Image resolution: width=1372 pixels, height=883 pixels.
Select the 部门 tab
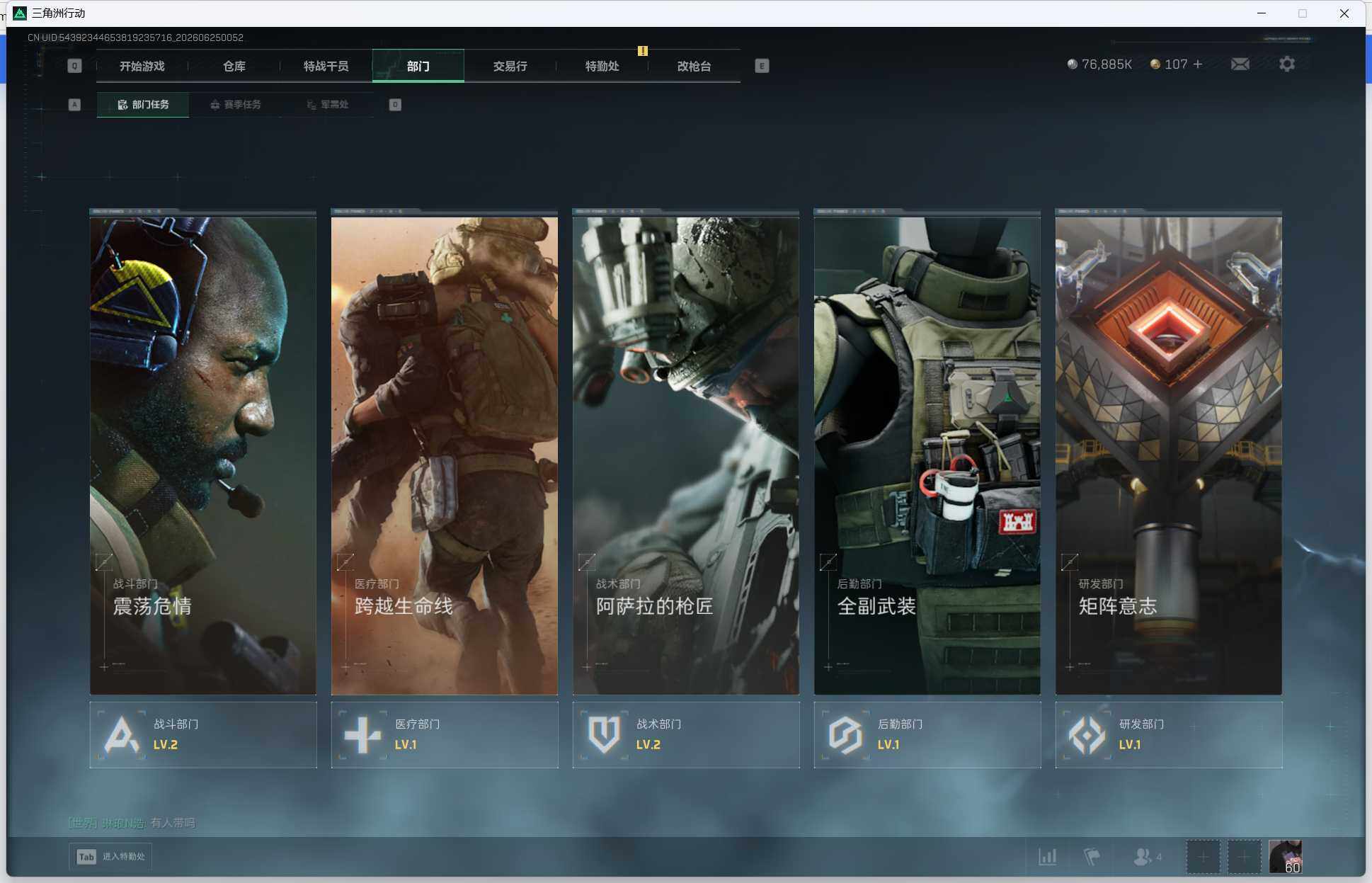[x=418, y=66]
